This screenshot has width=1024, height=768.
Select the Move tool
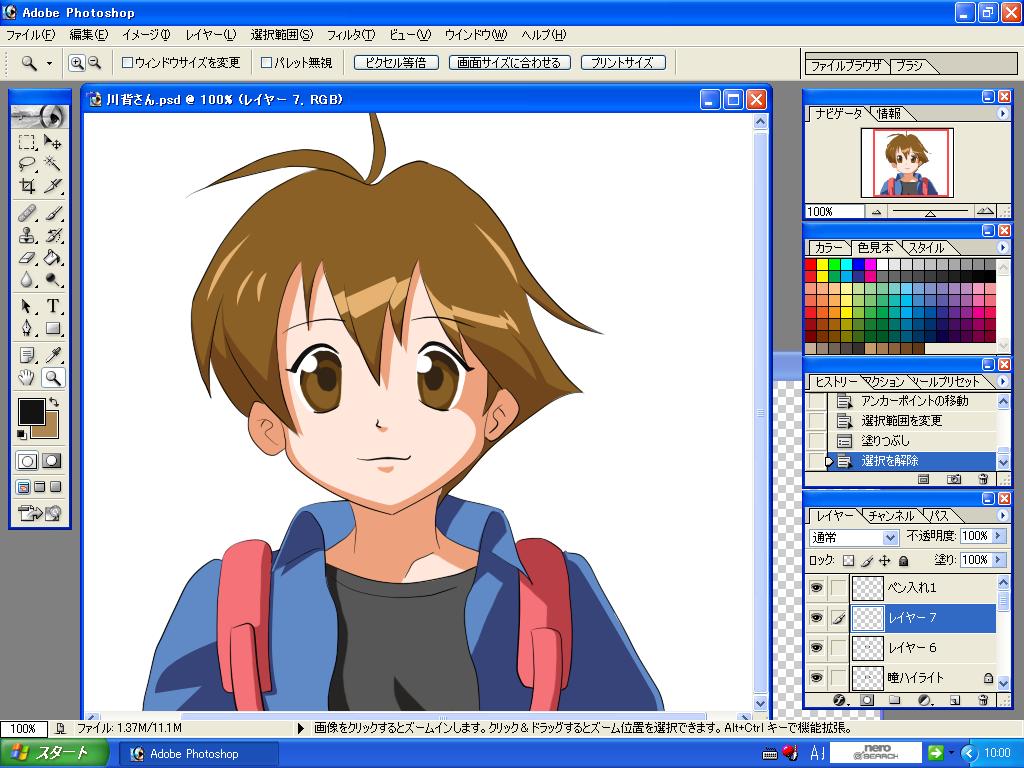52,142
